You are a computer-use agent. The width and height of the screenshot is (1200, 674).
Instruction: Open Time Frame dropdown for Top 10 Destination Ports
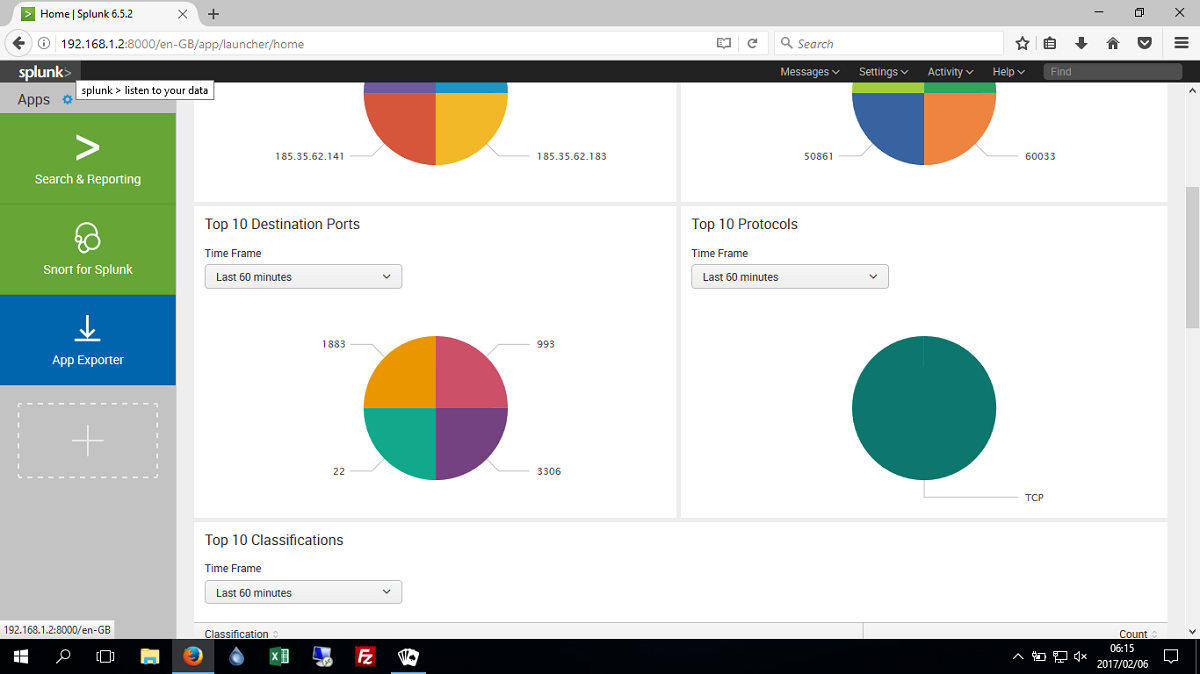pos(303,276)
